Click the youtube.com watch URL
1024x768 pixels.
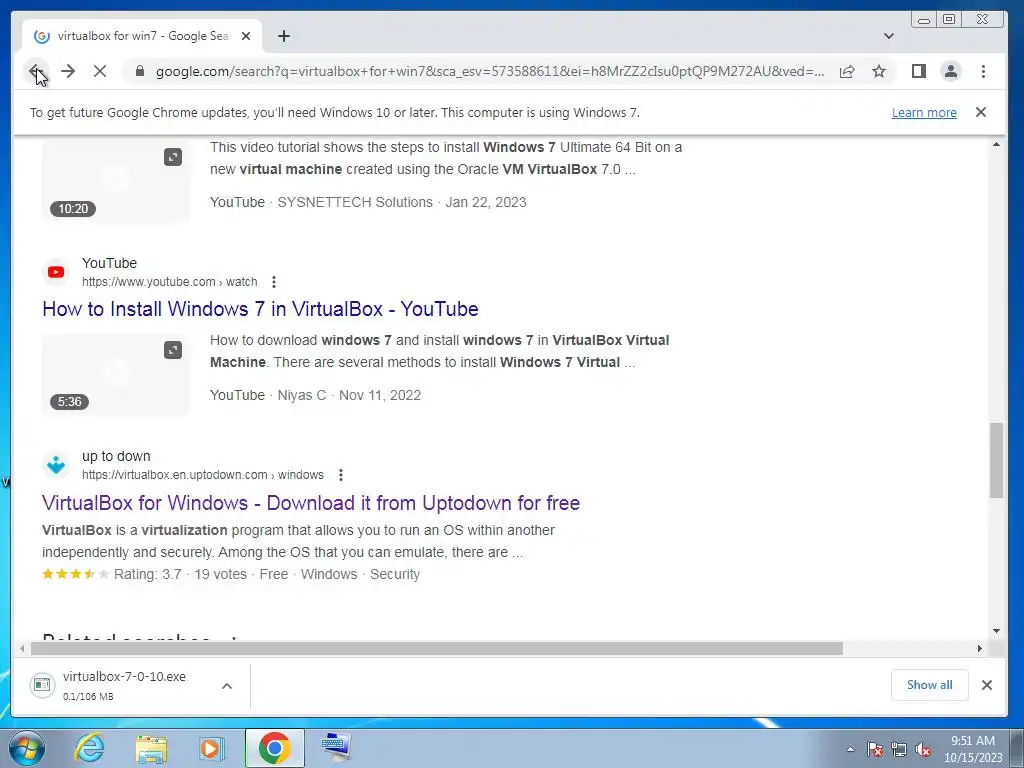[169, 282]
